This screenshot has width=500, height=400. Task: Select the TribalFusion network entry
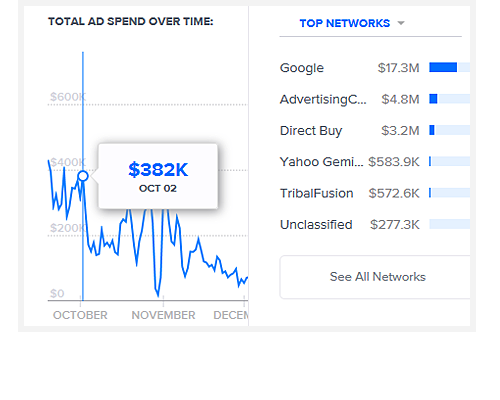point(375,193)
